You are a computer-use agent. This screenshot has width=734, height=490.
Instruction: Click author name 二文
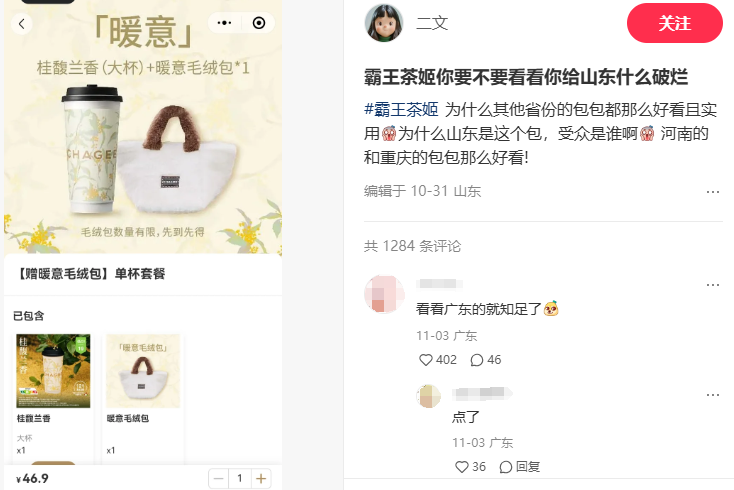[x=432, y=23]
